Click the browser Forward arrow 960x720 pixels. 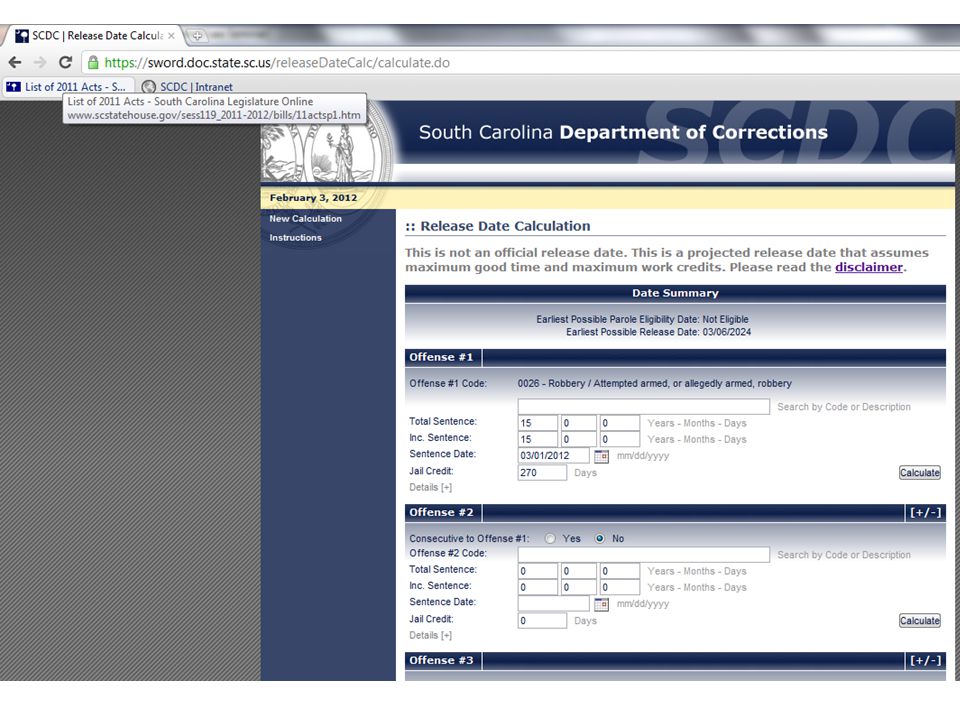tap(40, 62)
